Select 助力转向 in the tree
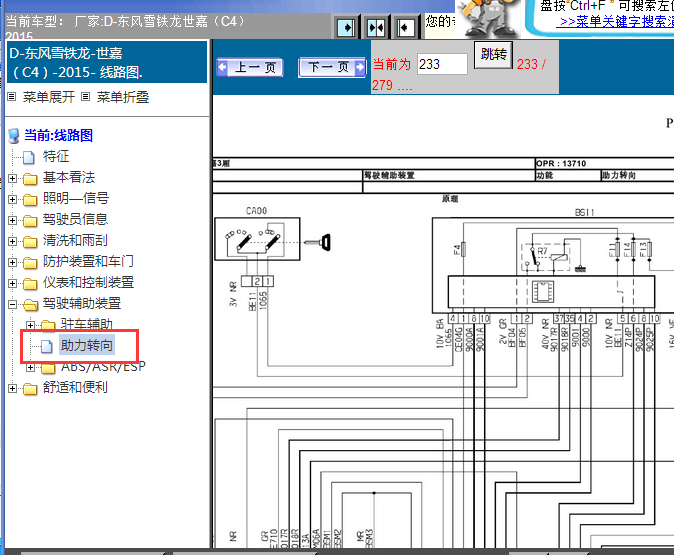 click(x=86, y=345)
